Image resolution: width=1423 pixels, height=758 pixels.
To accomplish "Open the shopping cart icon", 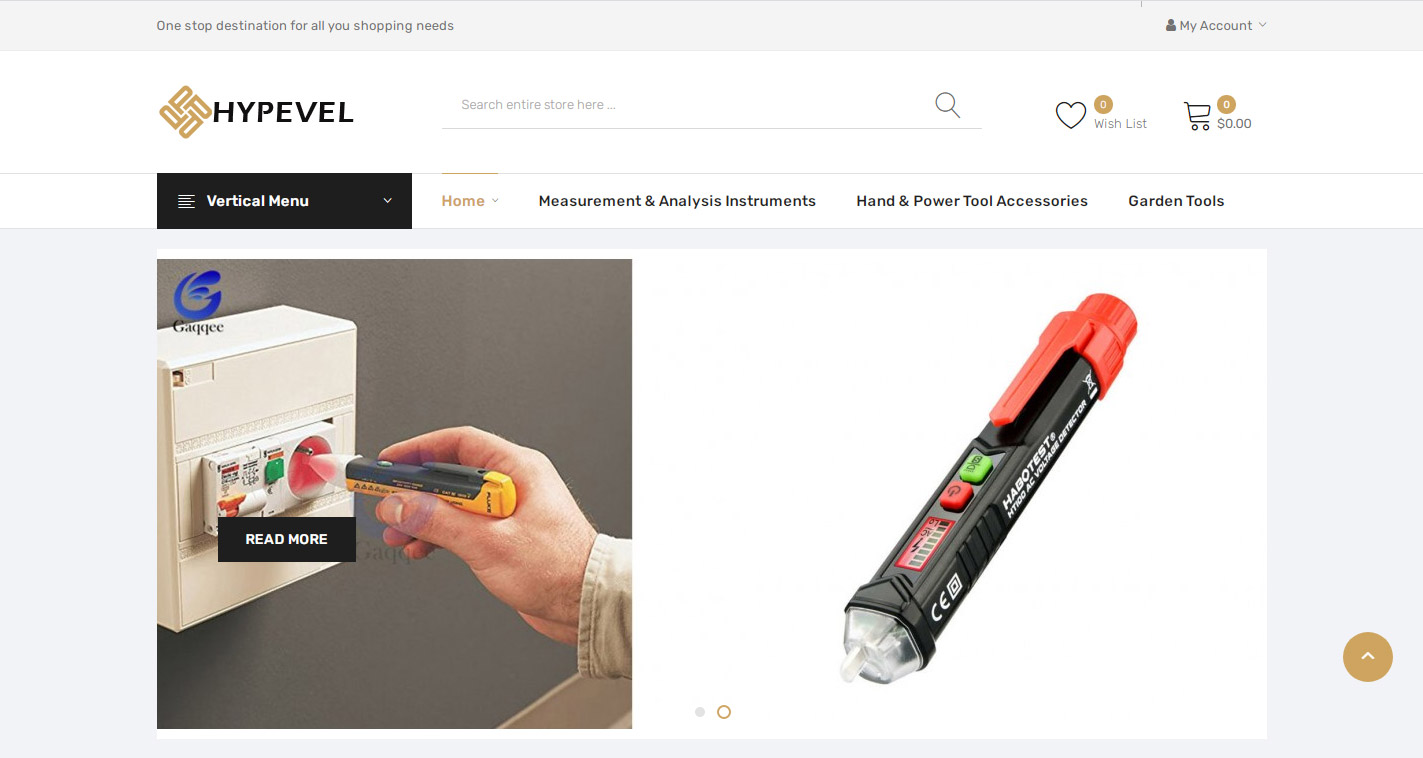I will pos(1197,116).
